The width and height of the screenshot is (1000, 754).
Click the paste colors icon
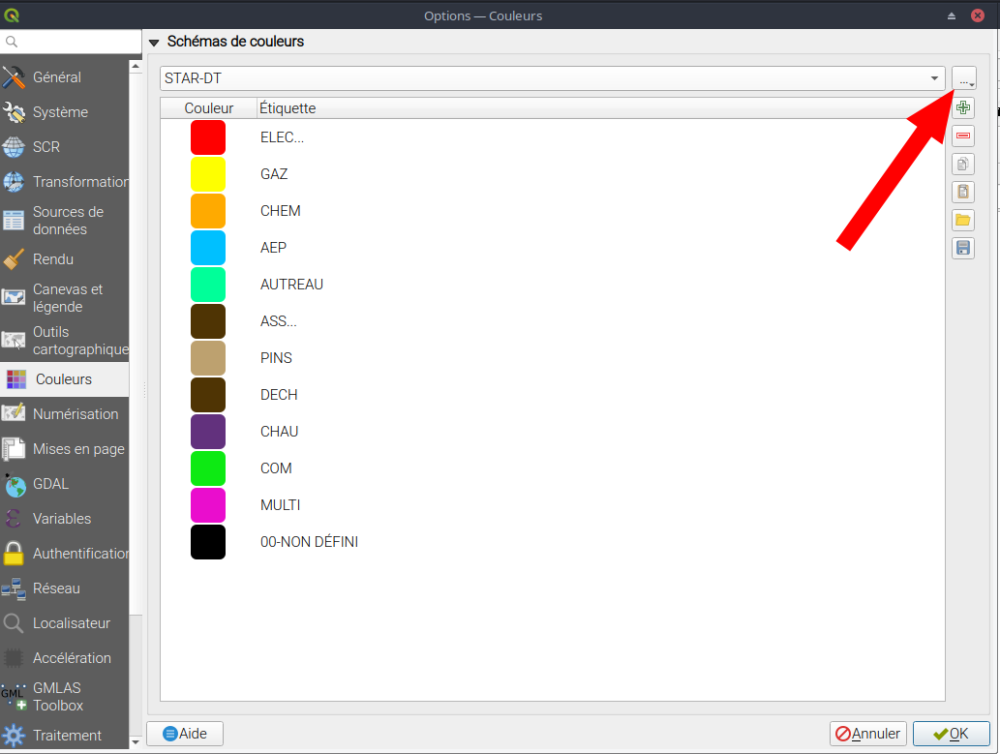click(963, 192)
